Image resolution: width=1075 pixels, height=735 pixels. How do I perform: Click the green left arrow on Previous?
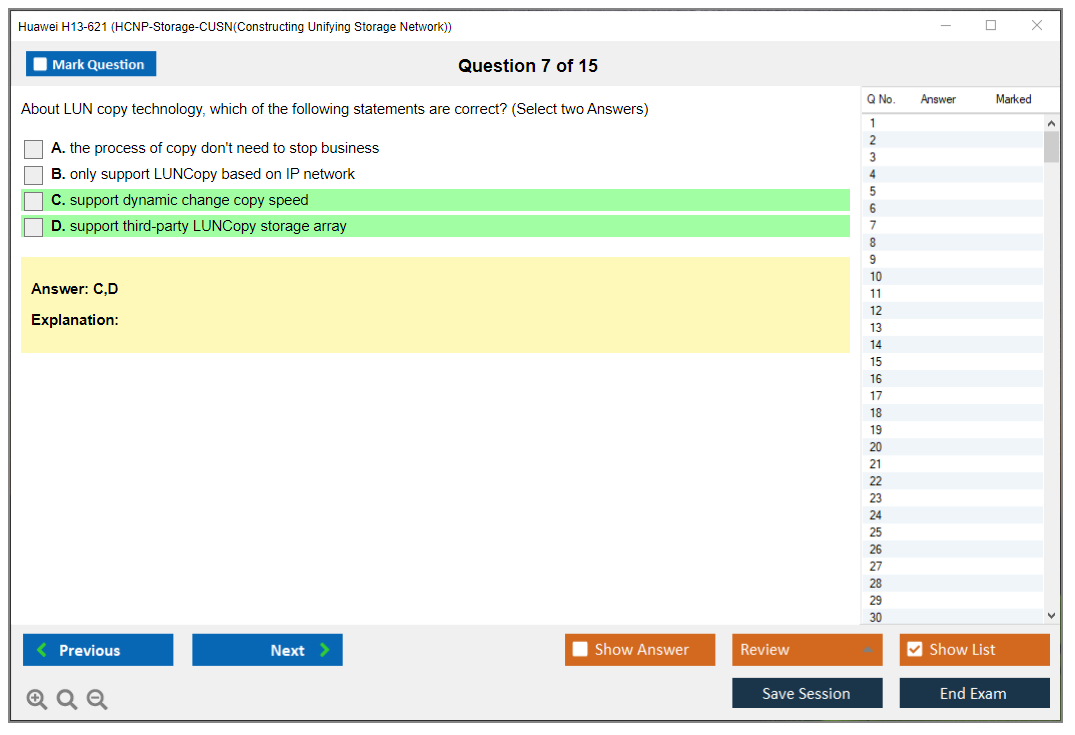[42, 650]
